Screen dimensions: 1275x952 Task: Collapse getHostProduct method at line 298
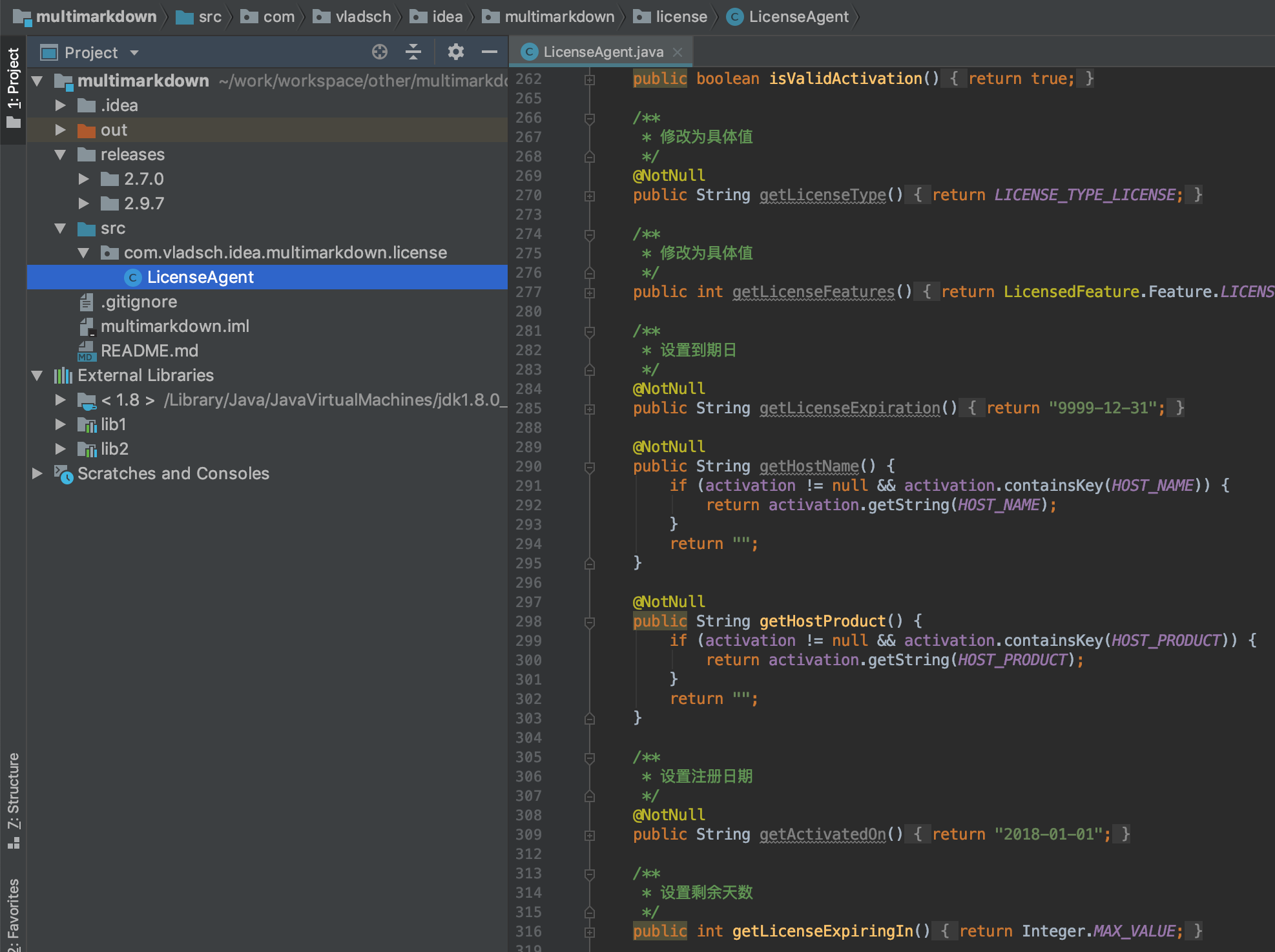tap(590, 623)
